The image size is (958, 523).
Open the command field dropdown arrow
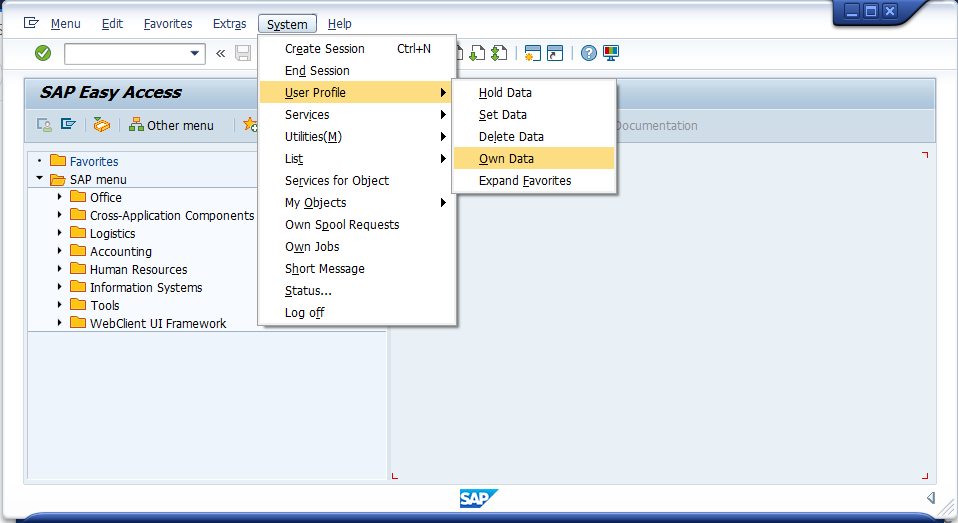point(195,53)
